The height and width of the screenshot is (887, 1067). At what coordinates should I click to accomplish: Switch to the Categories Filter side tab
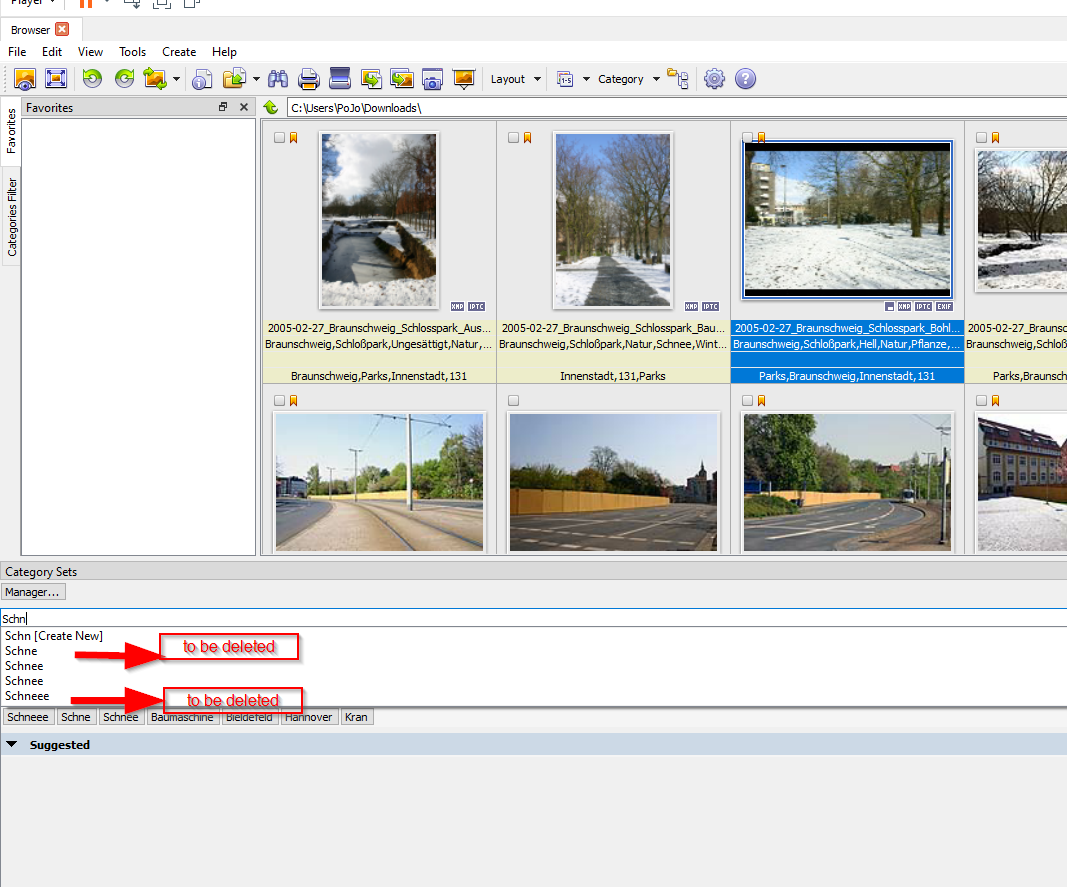[12, 217]
